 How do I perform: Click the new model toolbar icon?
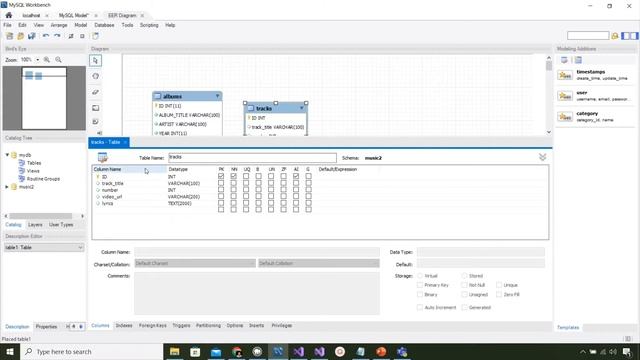pyautogui.click(x=9, y=36)
